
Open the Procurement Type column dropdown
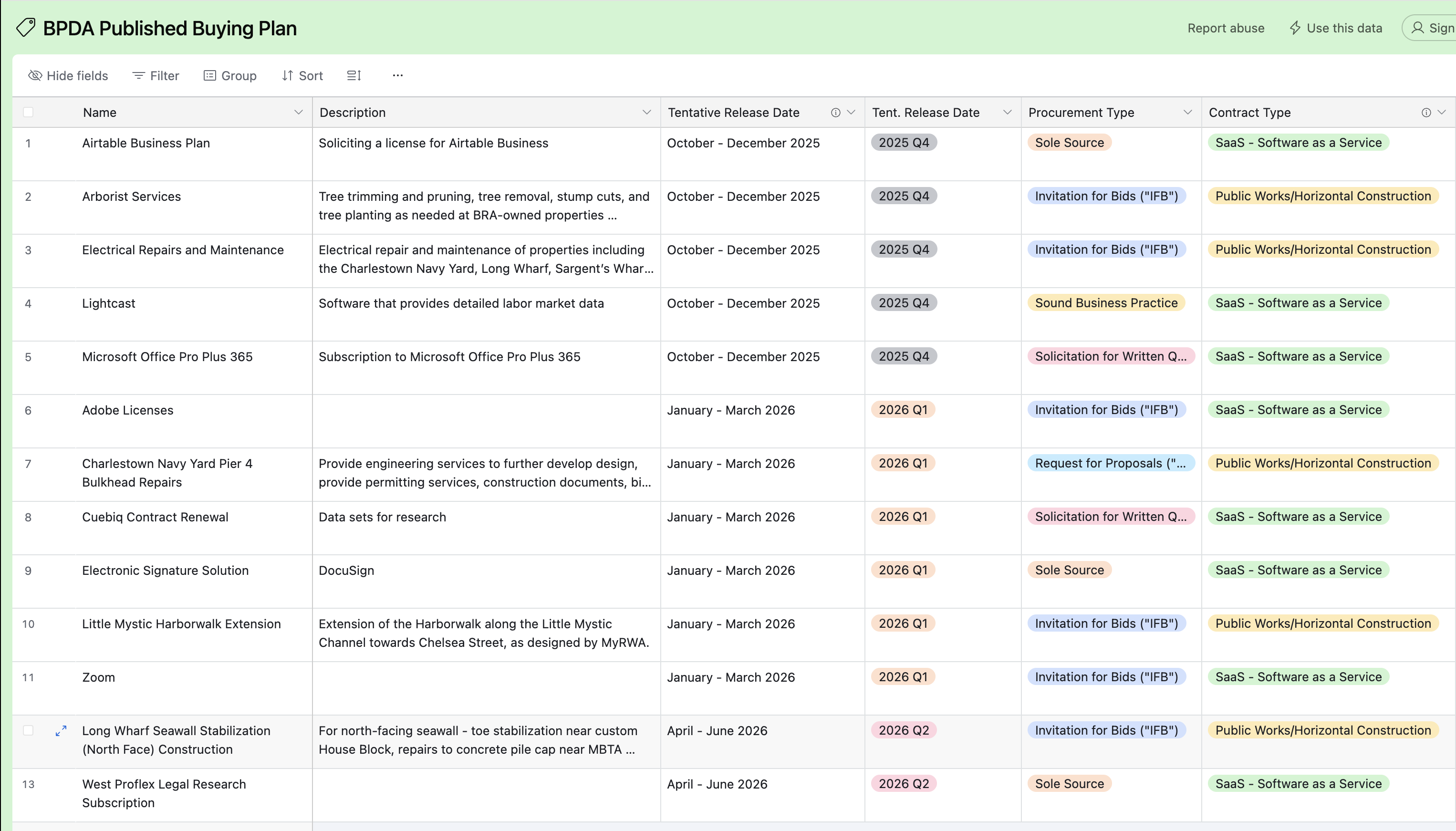[1188, 113]
